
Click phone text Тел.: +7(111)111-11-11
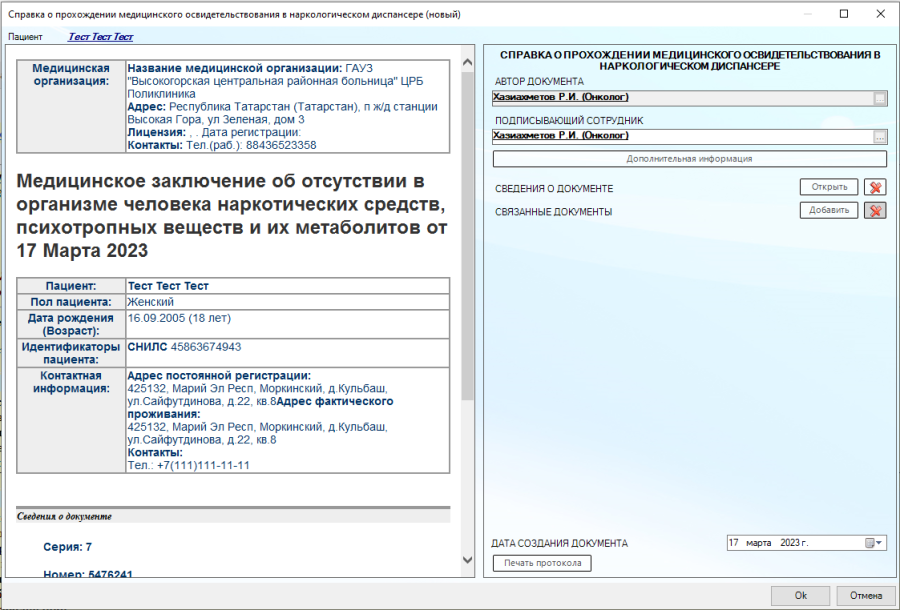pyautogui.click(x=189, y=465)
